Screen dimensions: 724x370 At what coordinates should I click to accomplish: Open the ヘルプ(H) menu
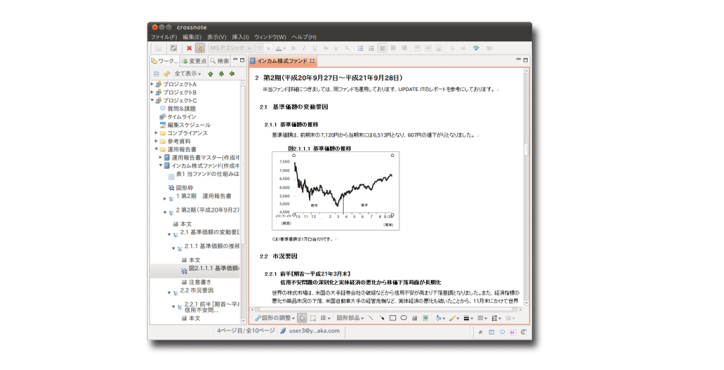304,37
